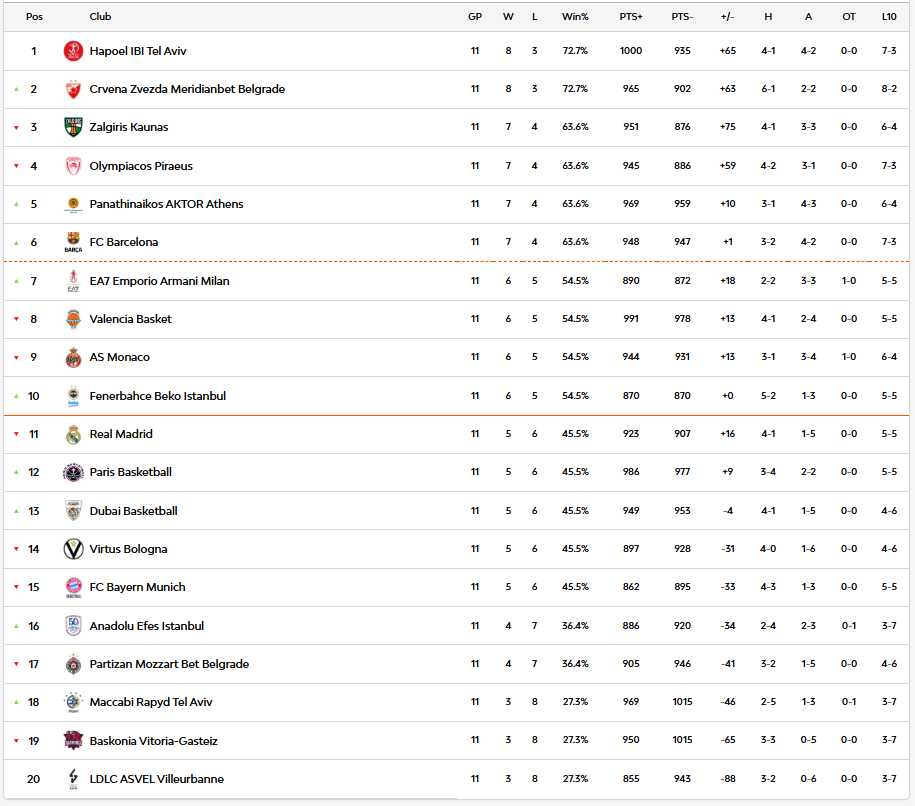Click the FC Barcelona crest icon

pos(73,242)
